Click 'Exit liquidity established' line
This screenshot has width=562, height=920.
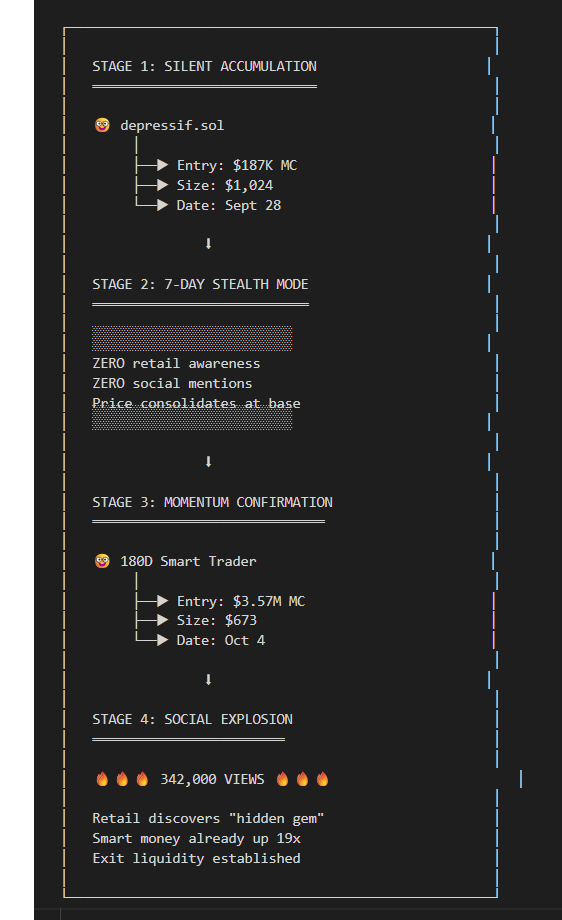[x=196, y=858]
